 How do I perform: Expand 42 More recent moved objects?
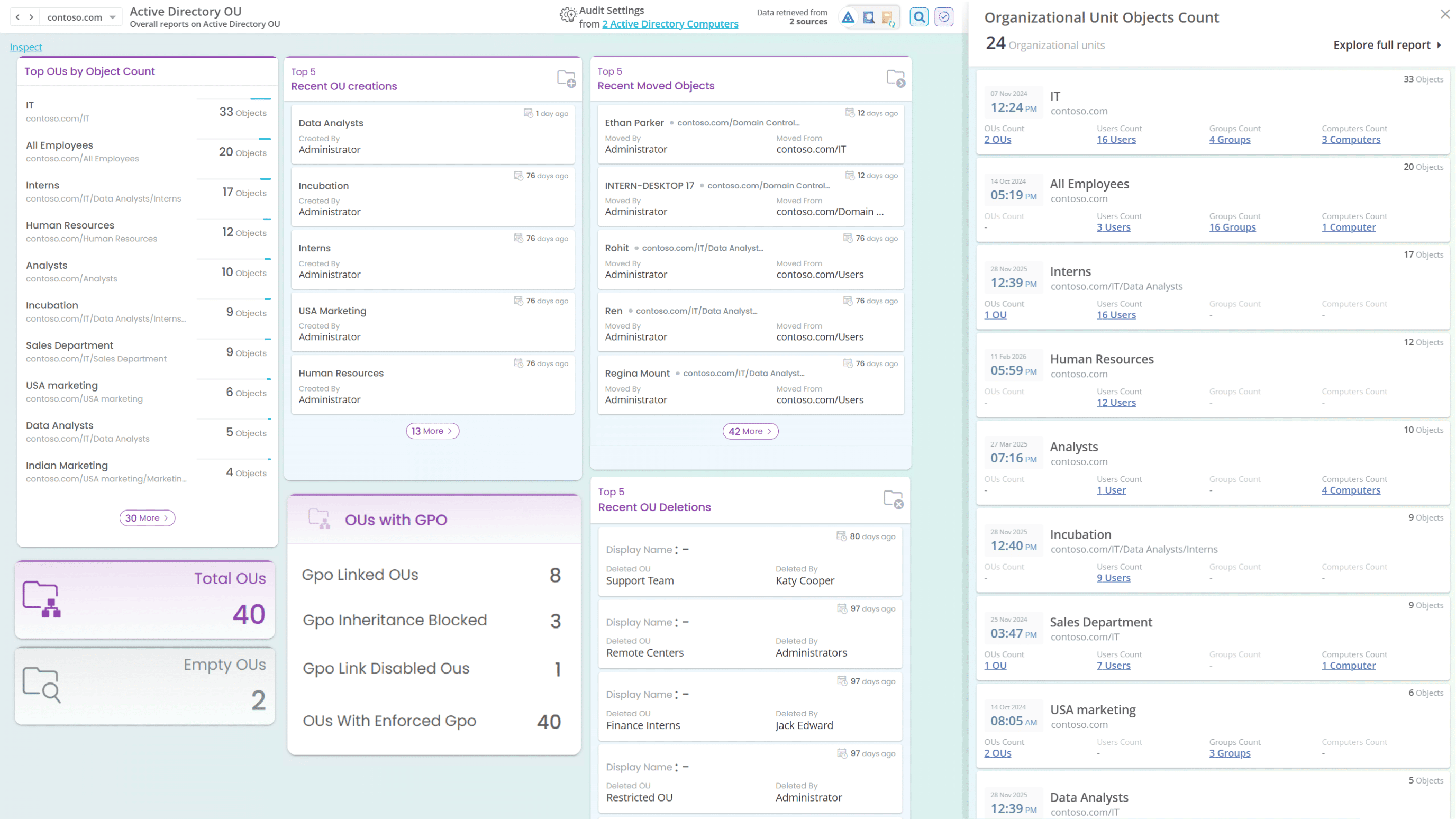coord(750,431)
